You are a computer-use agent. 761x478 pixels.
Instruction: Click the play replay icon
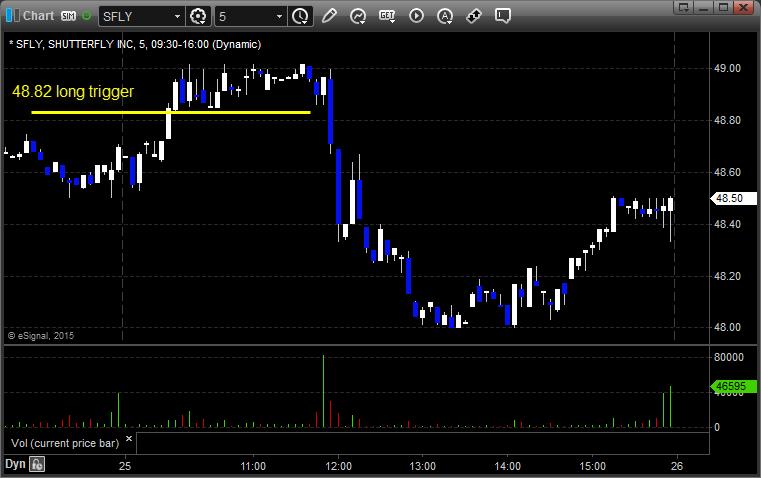(416, 16)
